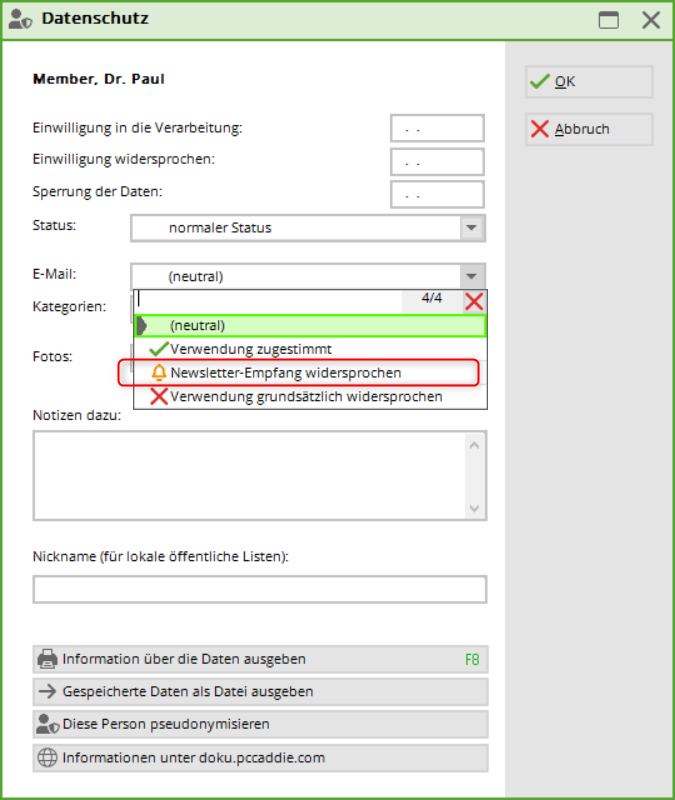The height and width of the screenshot is (800, 675).
Task: Pick Verwendung grundsätzlich widersprochen
Action: tap(306, 397)
